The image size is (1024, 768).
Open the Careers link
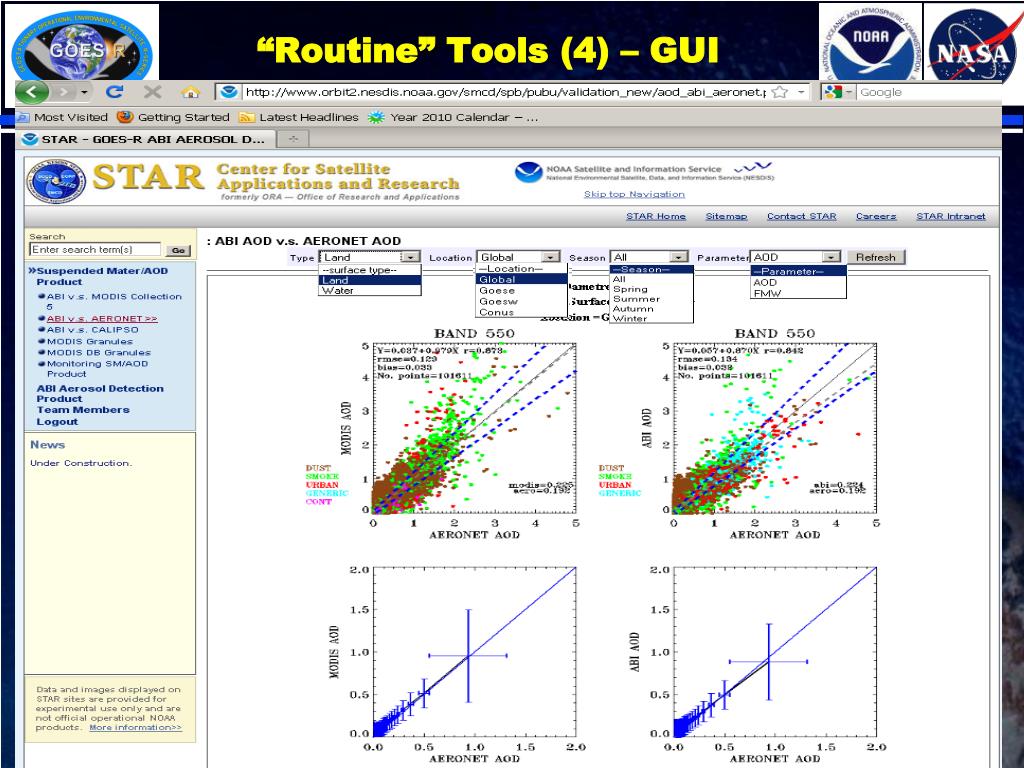(876, 216)
